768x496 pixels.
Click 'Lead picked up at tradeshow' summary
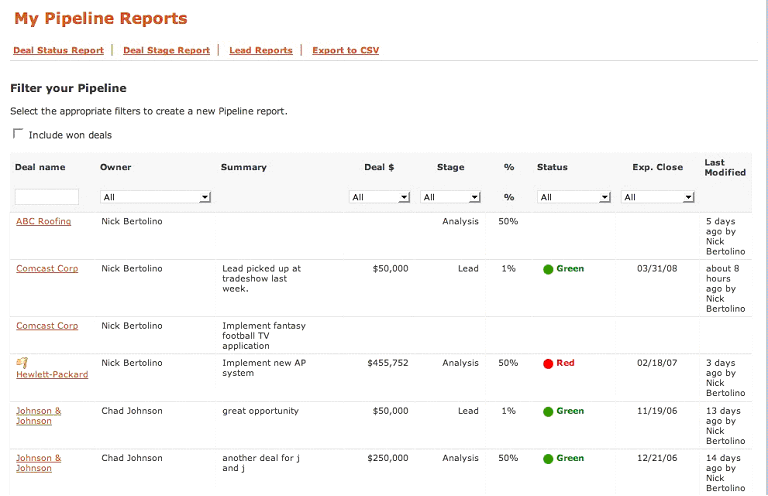point(262,279)
